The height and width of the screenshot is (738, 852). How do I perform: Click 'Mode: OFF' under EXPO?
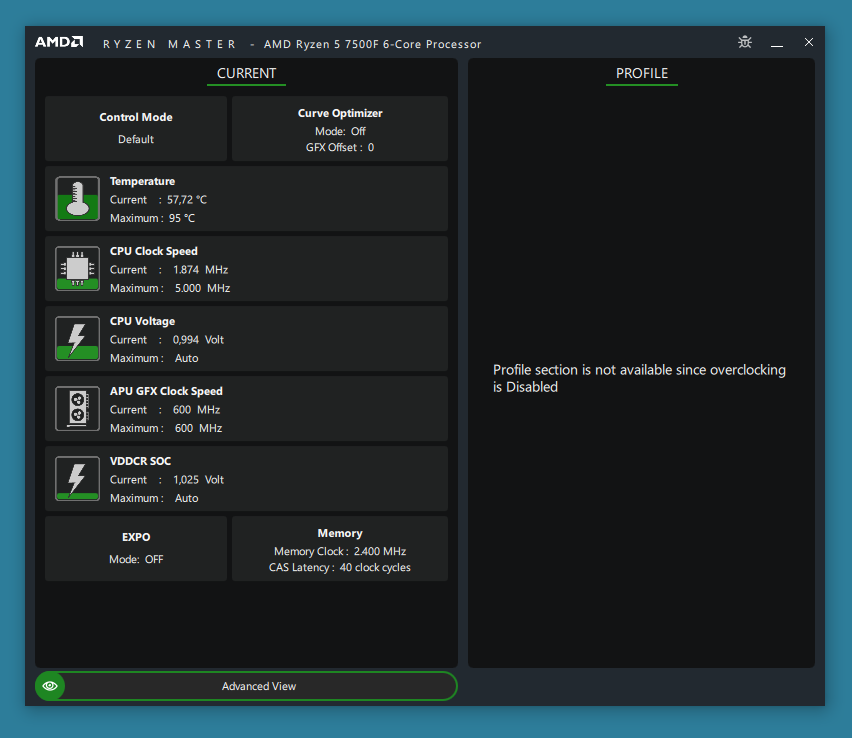pyautogui.click(x=136, y=560)
